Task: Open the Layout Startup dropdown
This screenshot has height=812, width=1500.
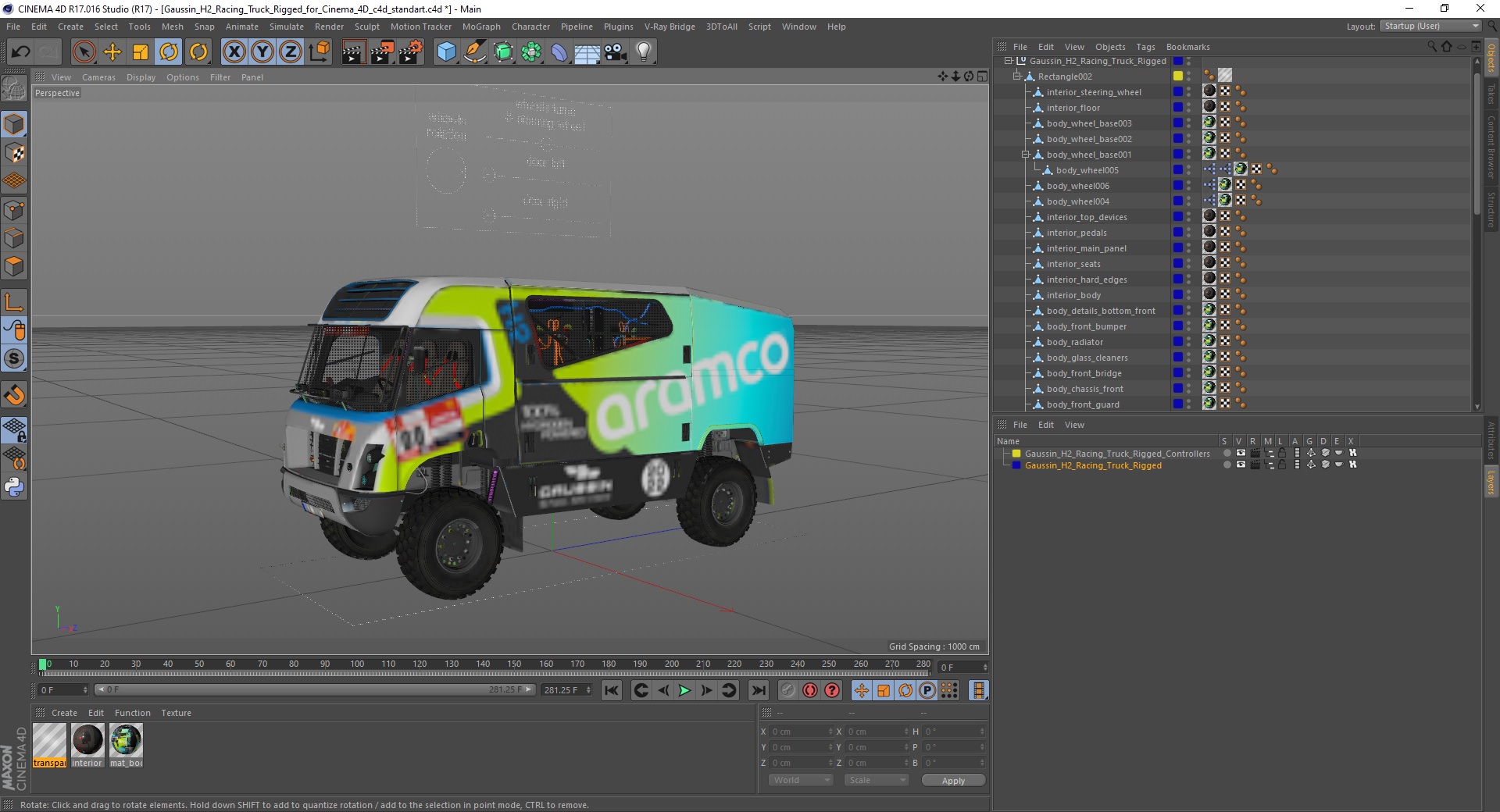Action: pyautogui.click(x=1430, y=26)
